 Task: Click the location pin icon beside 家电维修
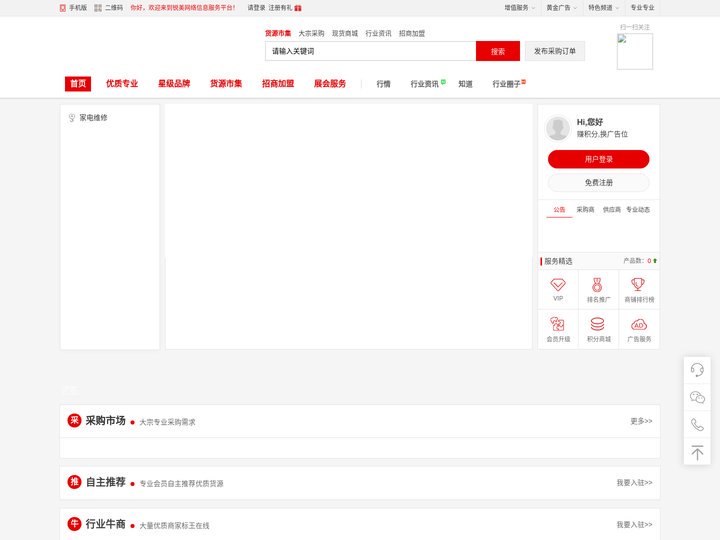point(72,118)
